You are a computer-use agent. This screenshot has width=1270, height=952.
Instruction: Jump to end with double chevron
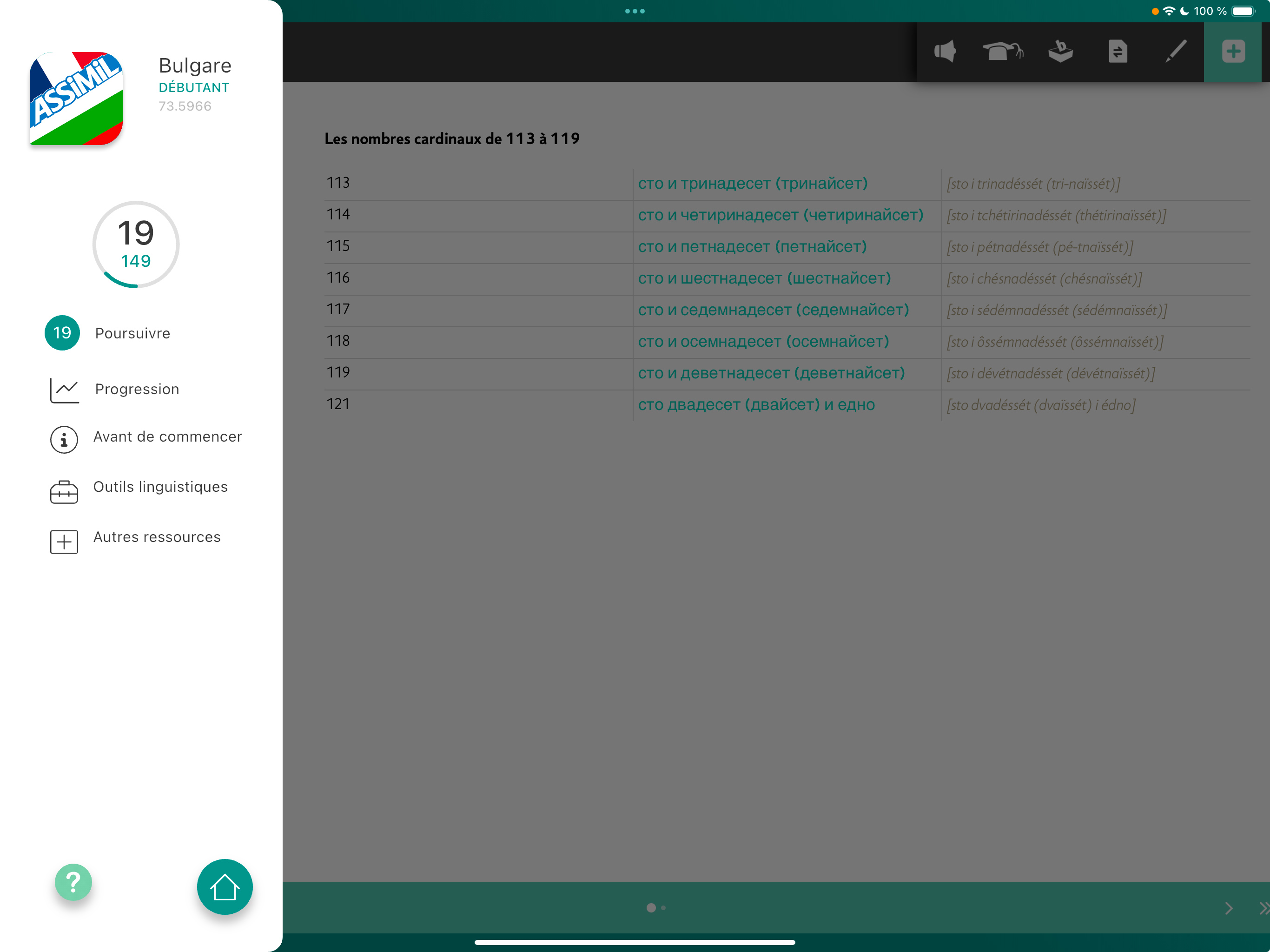[1263, 908]
